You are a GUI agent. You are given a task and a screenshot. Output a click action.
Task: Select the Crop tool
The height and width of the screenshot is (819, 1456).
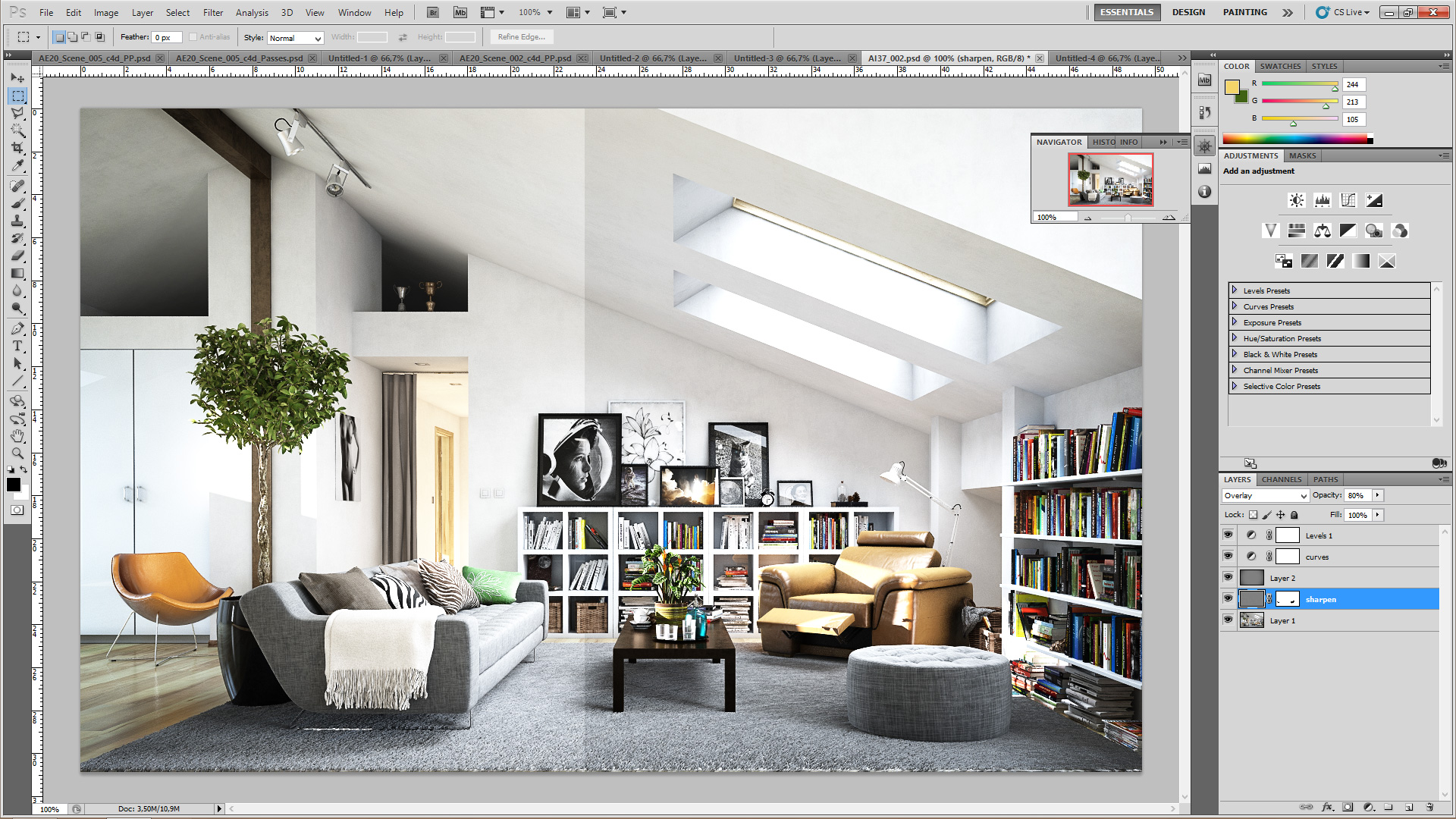[17, 148]
